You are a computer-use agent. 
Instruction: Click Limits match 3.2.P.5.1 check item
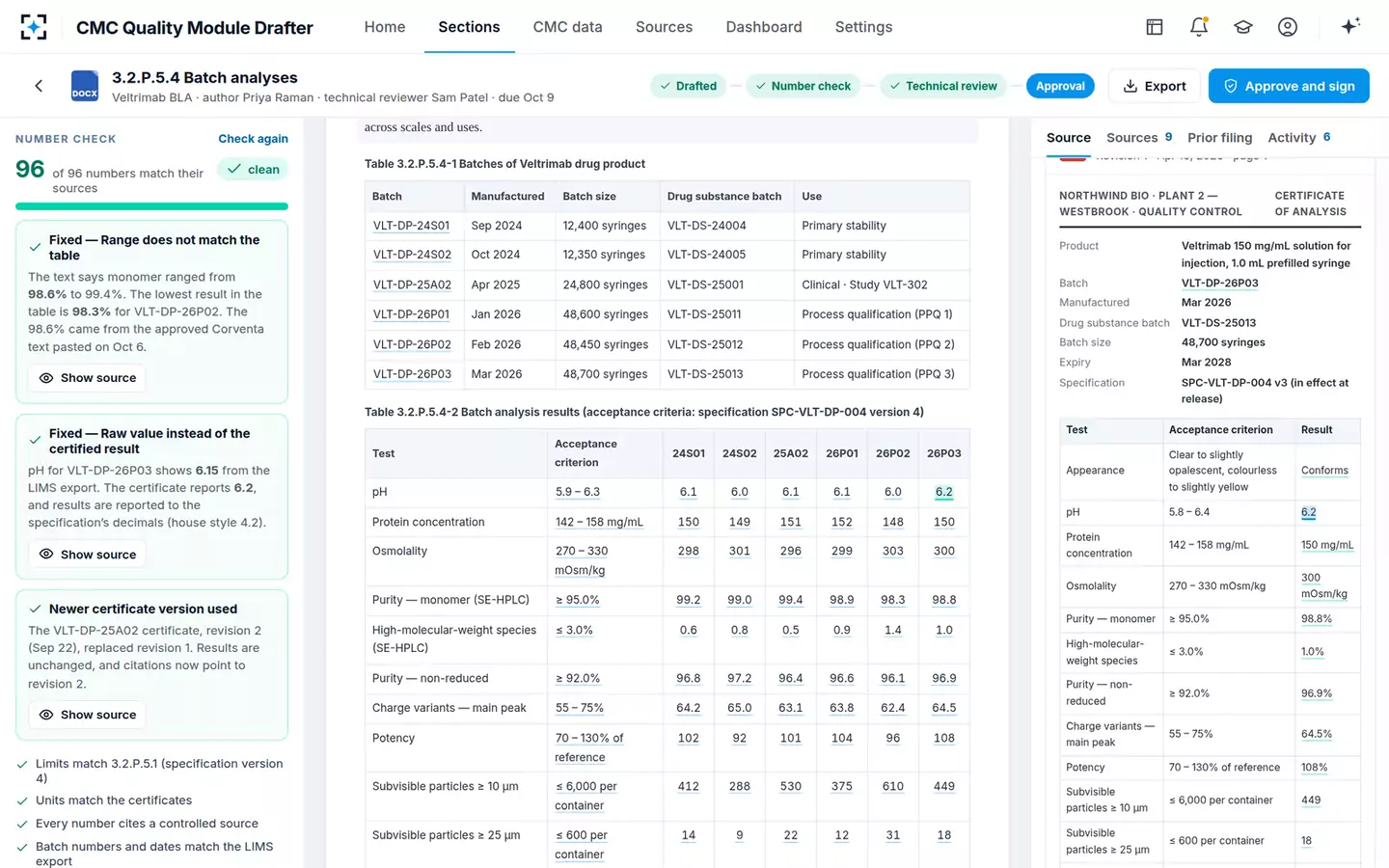pyautogui.click(x=151, y=771)
